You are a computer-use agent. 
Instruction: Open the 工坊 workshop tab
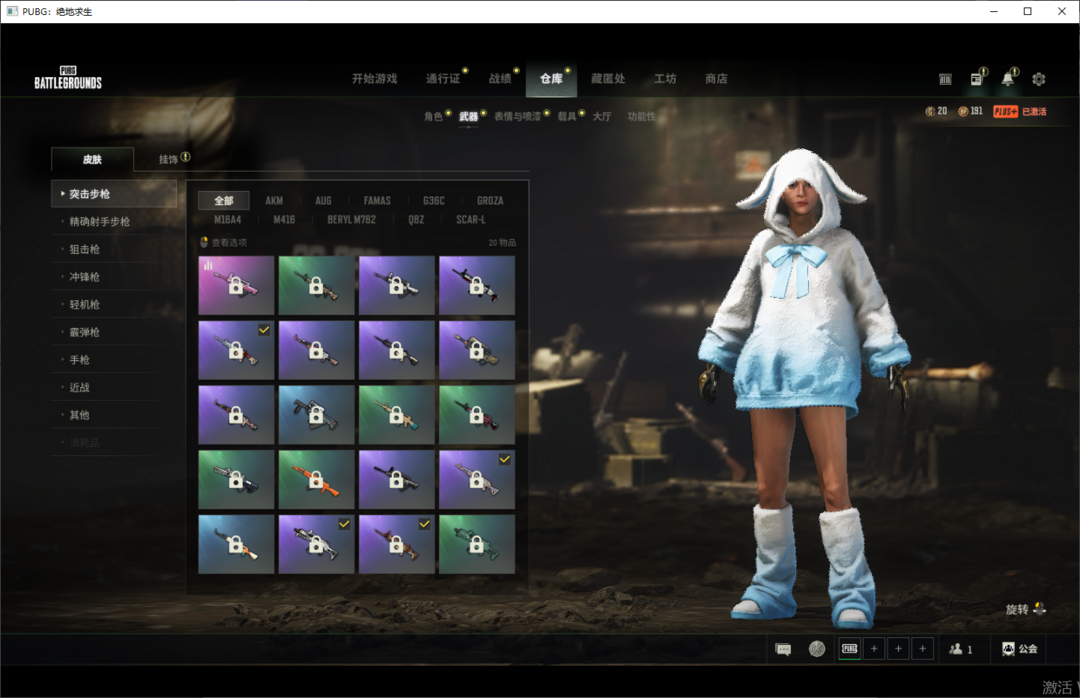point(665,79)
